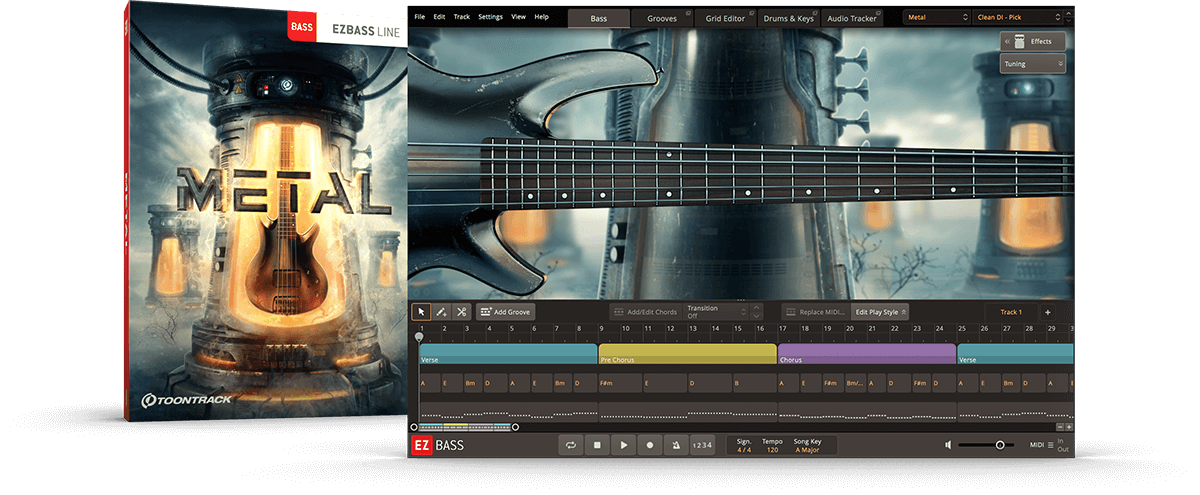The image size is (1200, 495).
Task: Click the Add/Edit Chords button
Action: 644,312
